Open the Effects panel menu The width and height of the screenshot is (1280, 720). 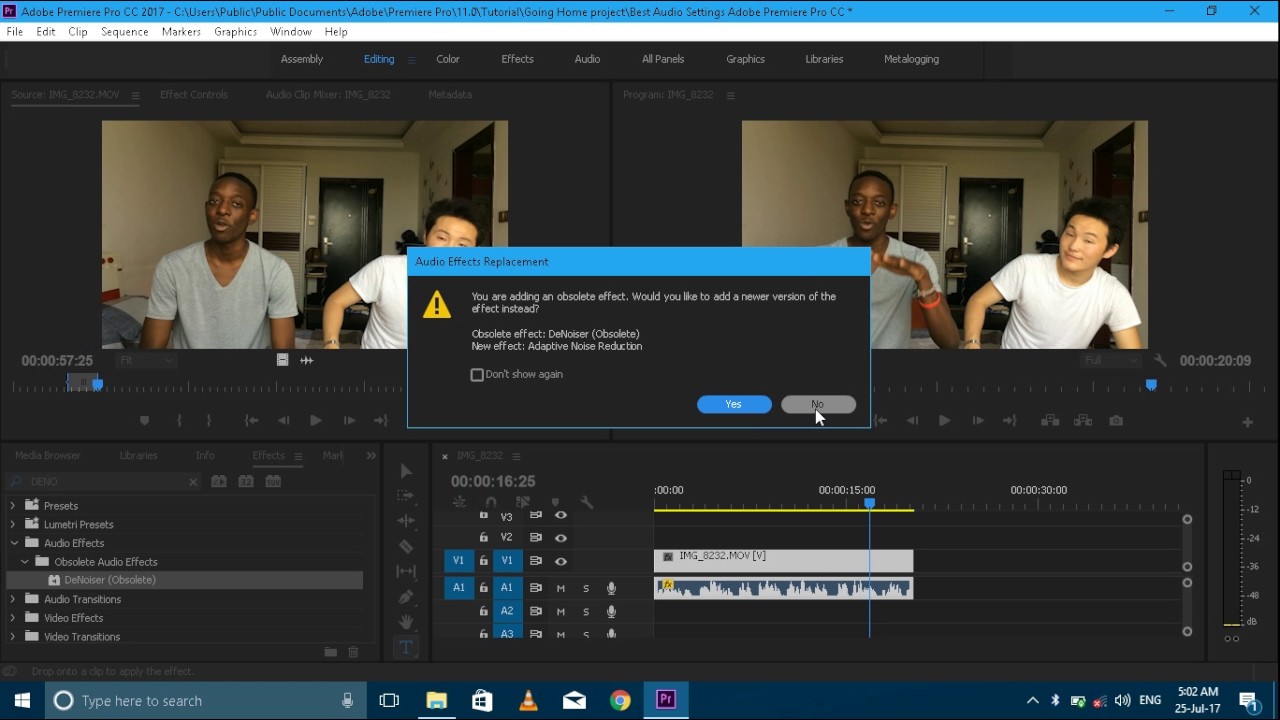point(298,456)
